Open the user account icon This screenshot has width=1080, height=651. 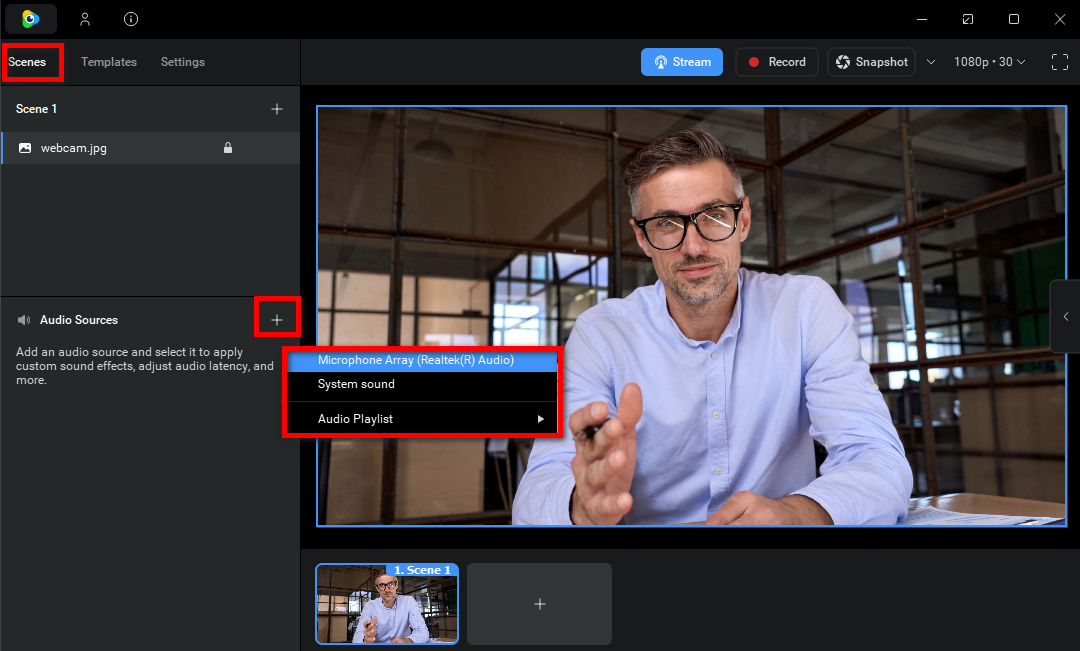(85, 19)
